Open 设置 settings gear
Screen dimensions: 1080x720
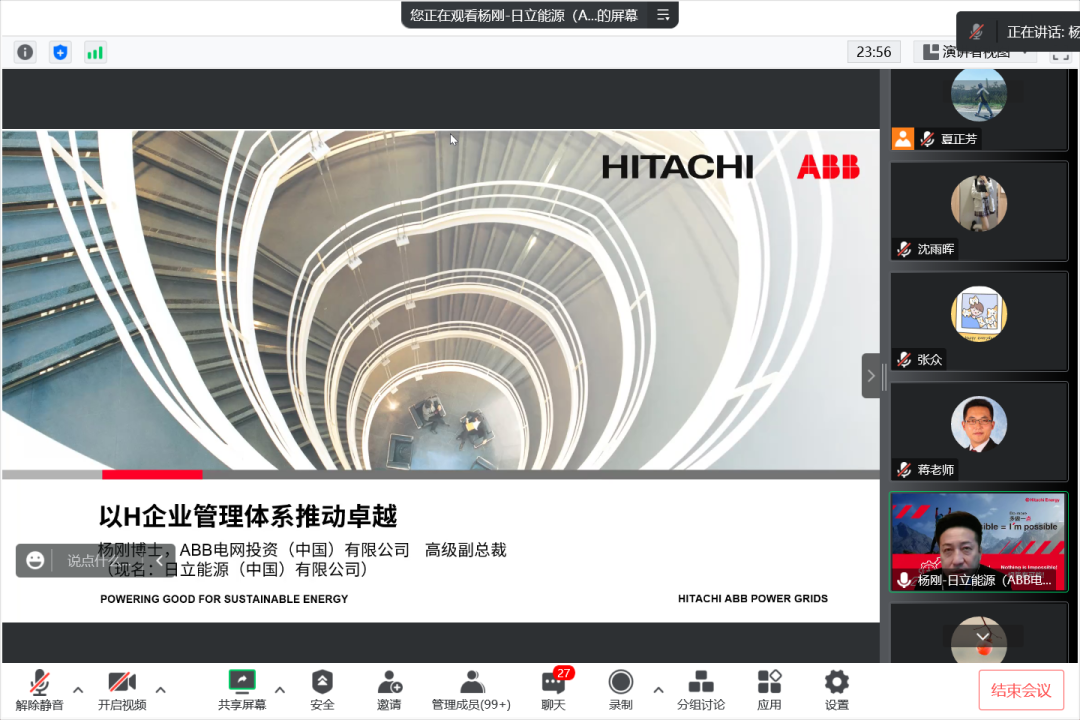[x=837, y=690]
